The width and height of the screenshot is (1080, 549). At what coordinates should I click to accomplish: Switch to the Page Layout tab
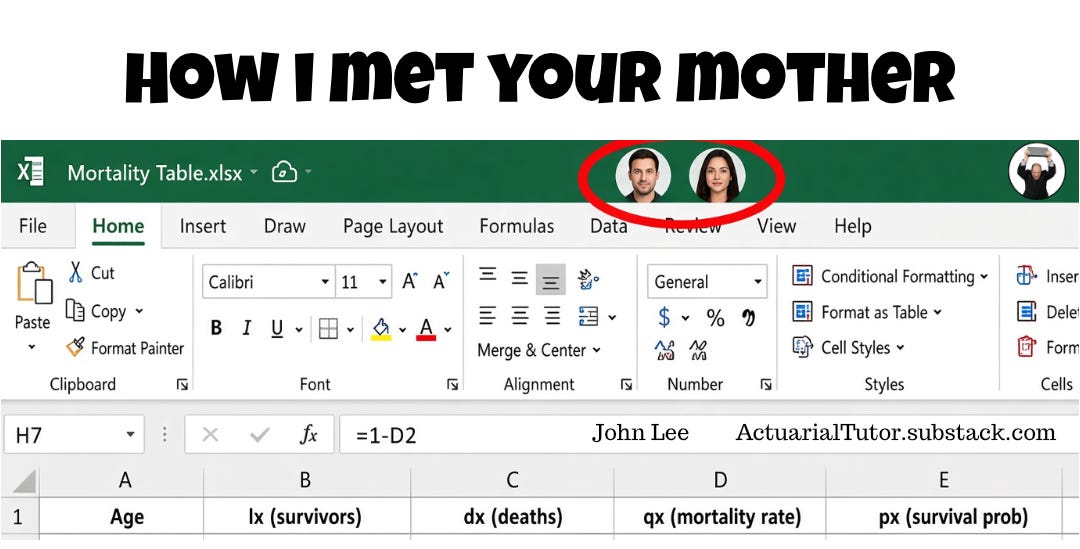click(393, 227)
